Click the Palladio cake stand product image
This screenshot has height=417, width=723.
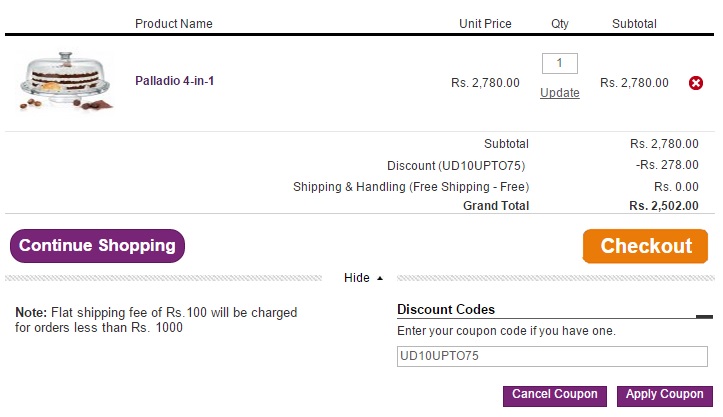[65, 81]
